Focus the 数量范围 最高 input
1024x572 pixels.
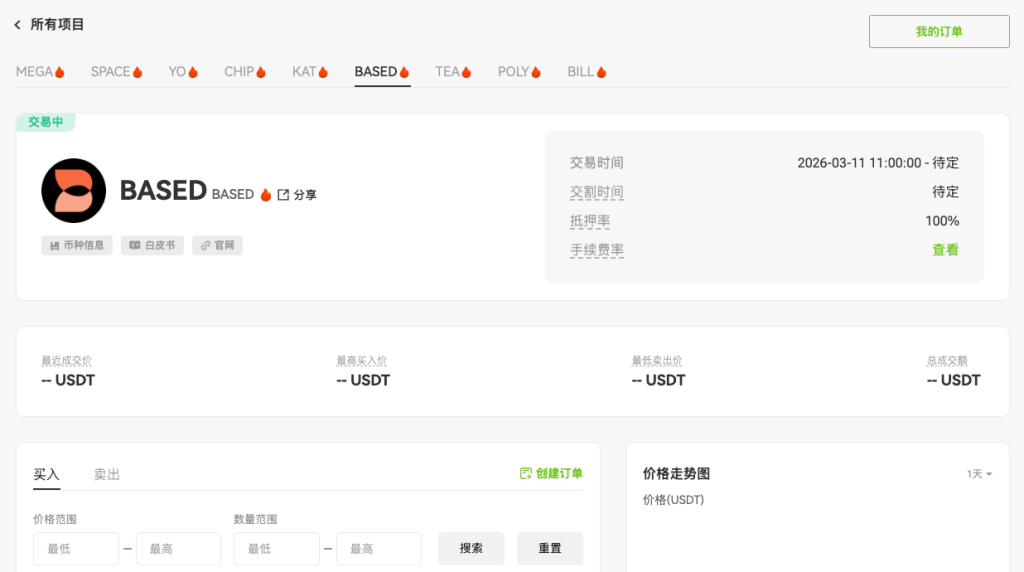[379, 548]
